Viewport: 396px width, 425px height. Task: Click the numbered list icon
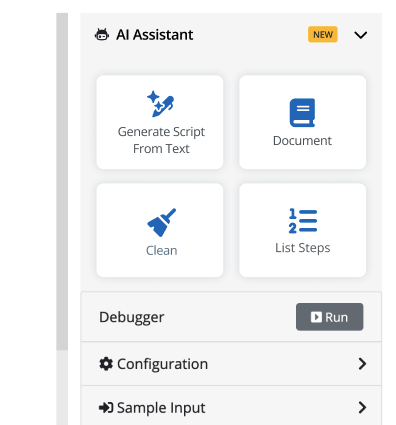click(303, 221)
